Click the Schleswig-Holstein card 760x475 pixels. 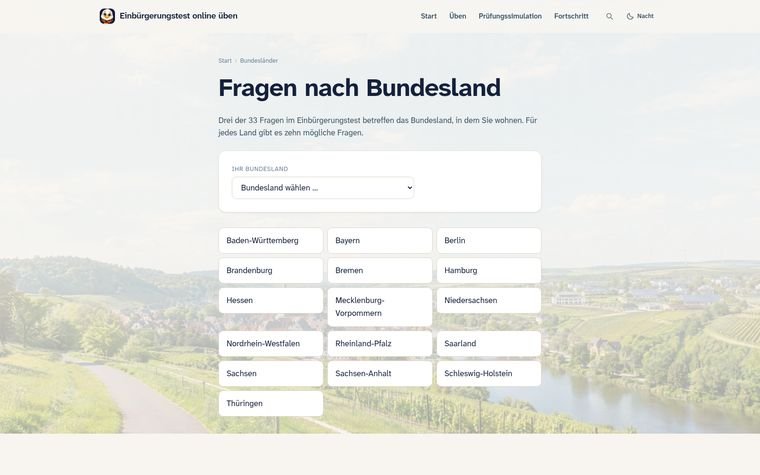click(x=489, y=374)
